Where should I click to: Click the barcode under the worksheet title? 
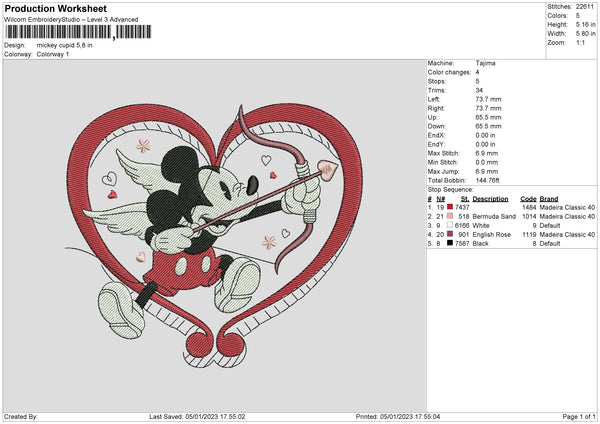coord(78,32)
